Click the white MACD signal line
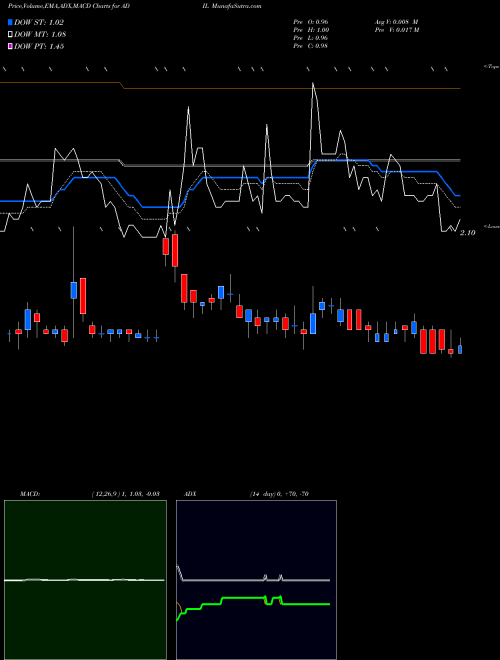The image size is (500, 660). [84, 580]
